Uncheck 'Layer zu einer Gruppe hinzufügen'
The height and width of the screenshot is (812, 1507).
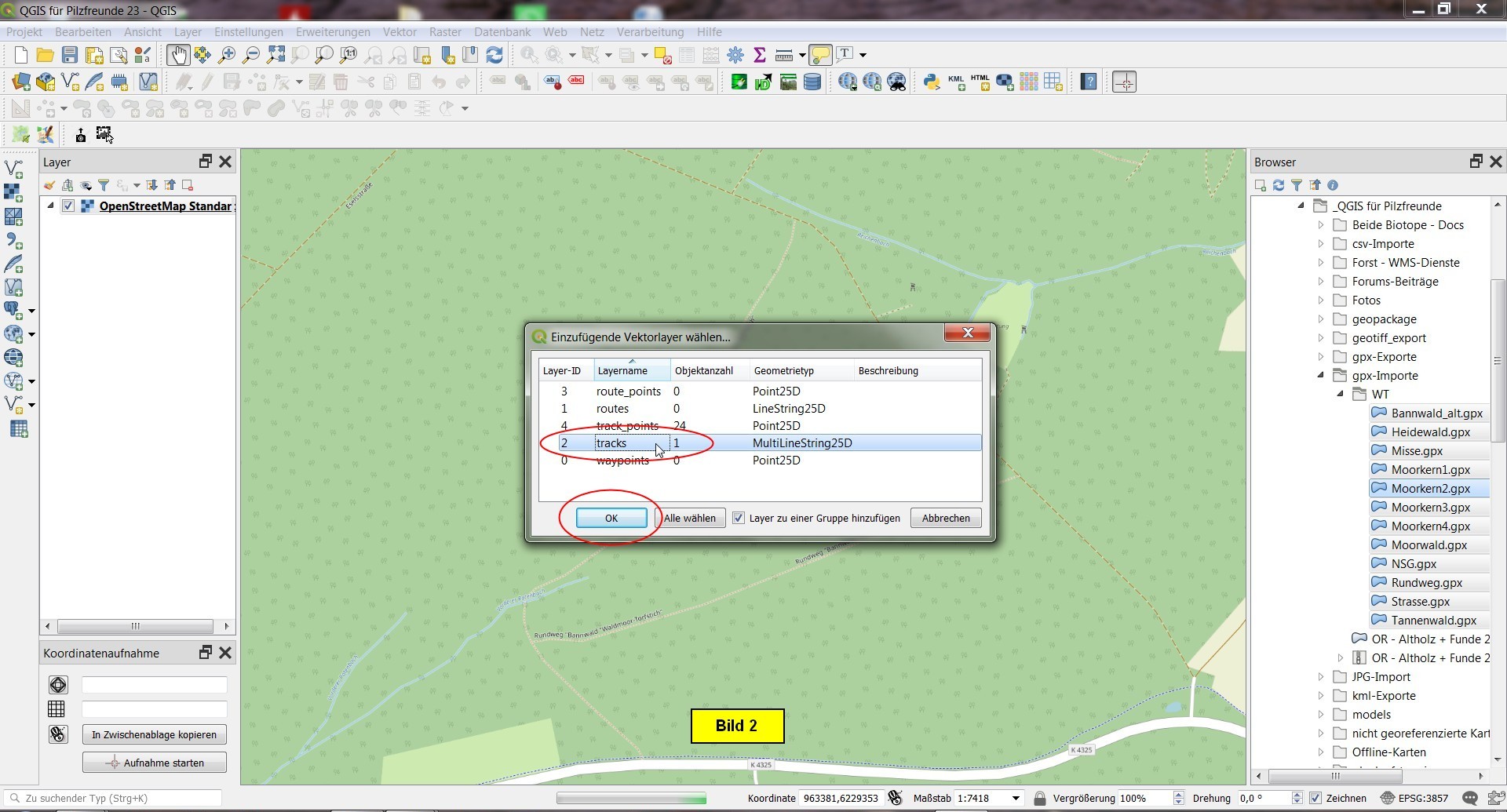pyautogui.click(x=739, y=519)
